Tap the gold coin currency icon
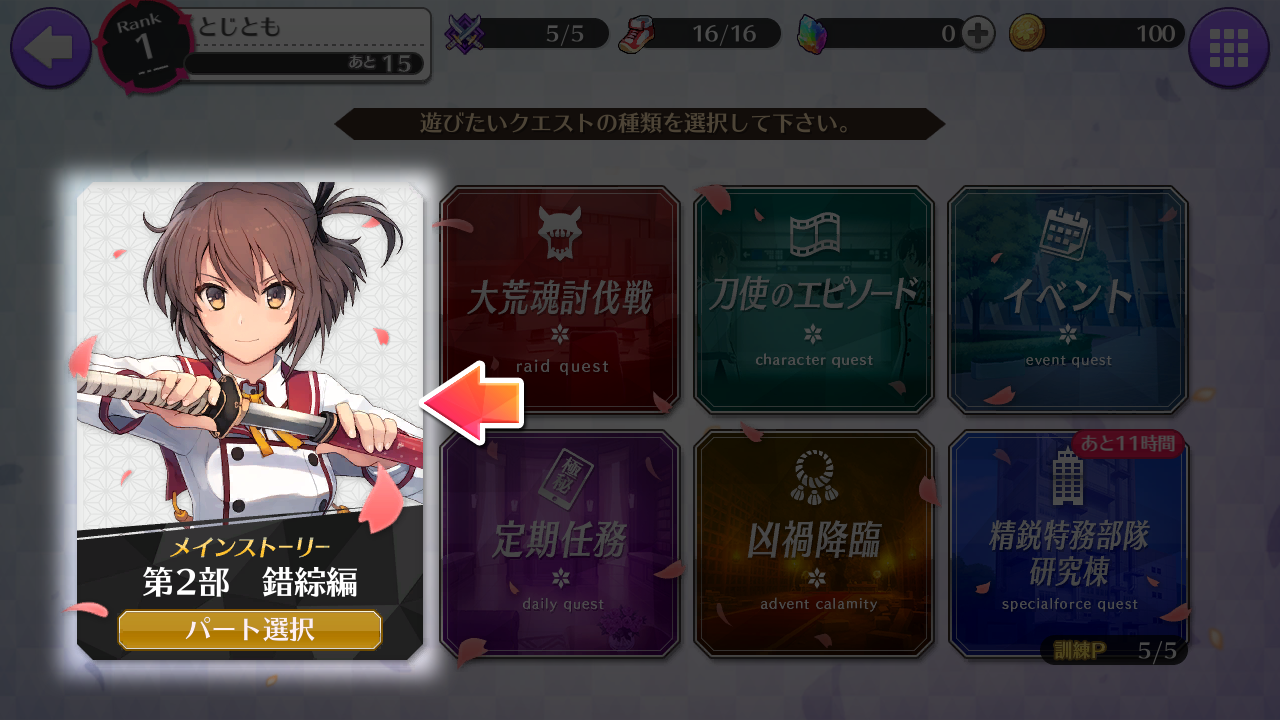 pos(1026,34)
